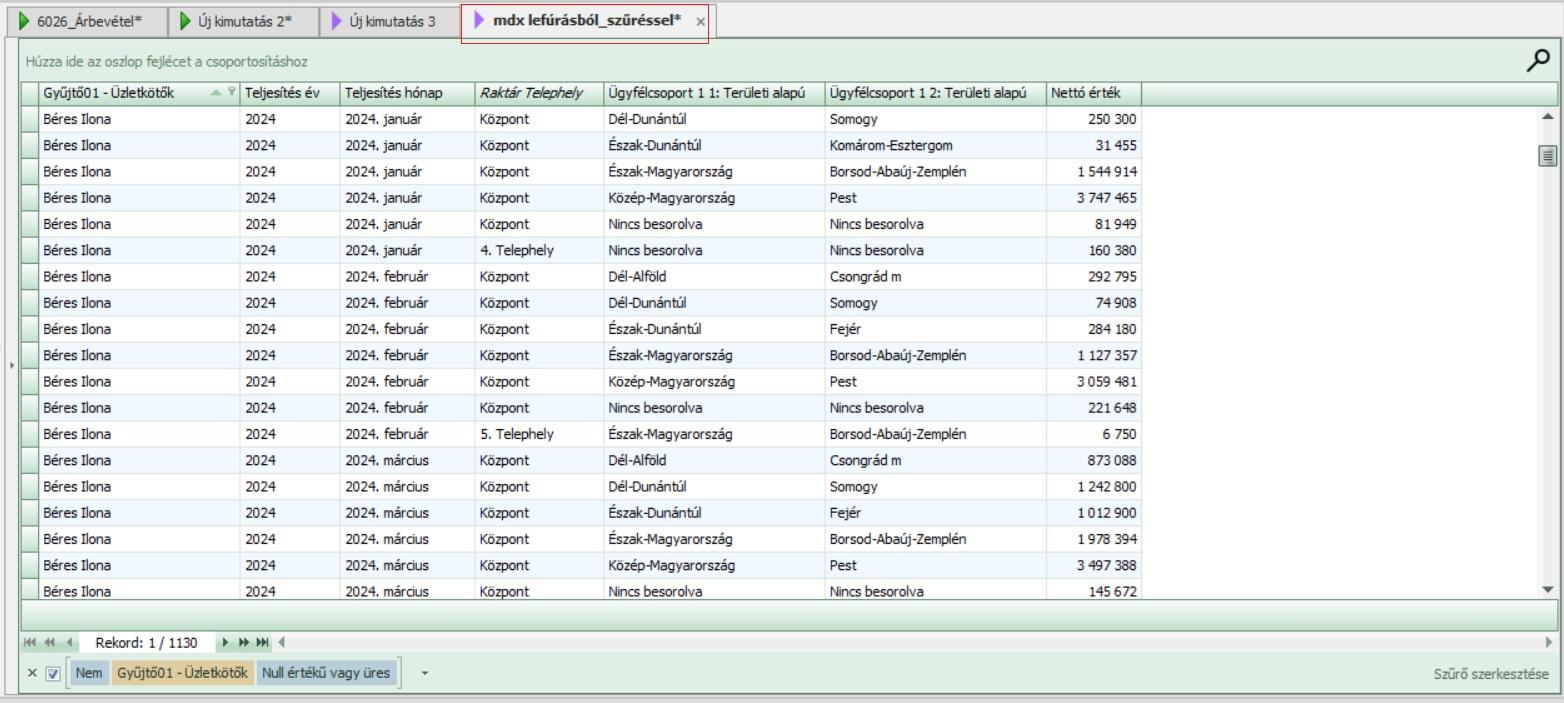This screenshot has width=1564, height=703.
Task: Switch to the Új kimutatás 3 tab
Action: point(392,21)
